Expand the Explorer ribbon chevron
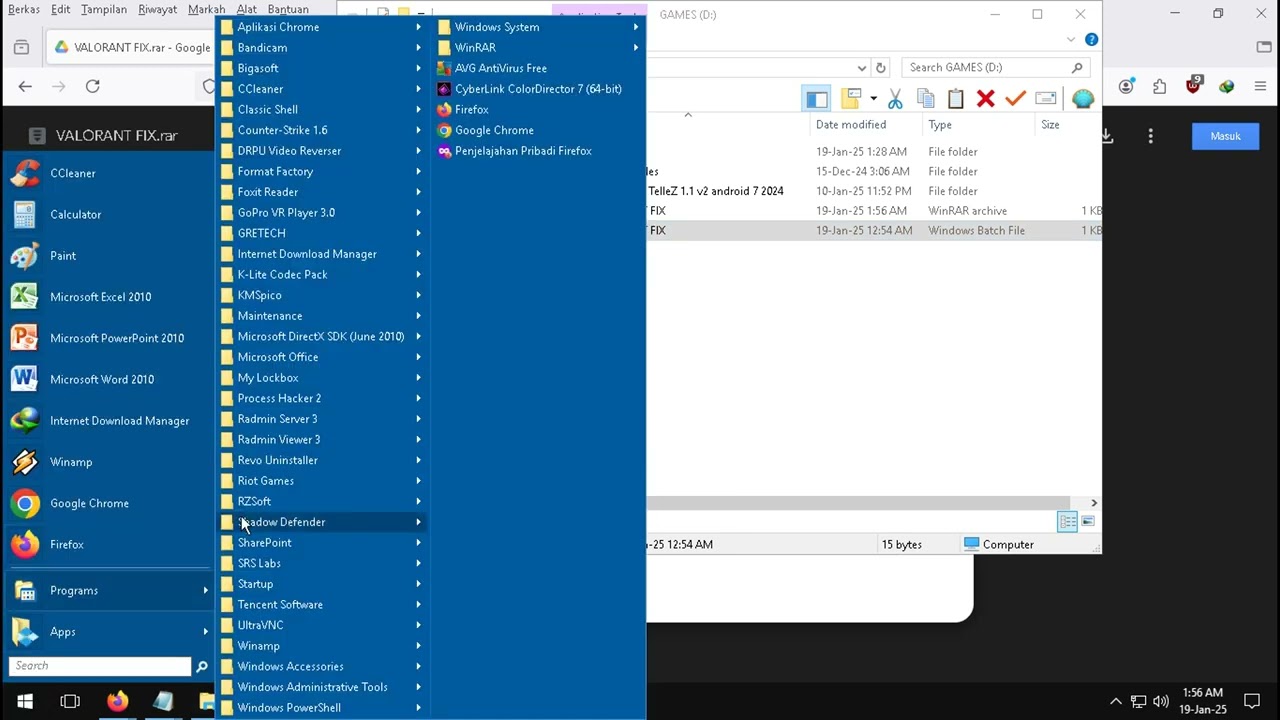 [x=1071, y=40]
